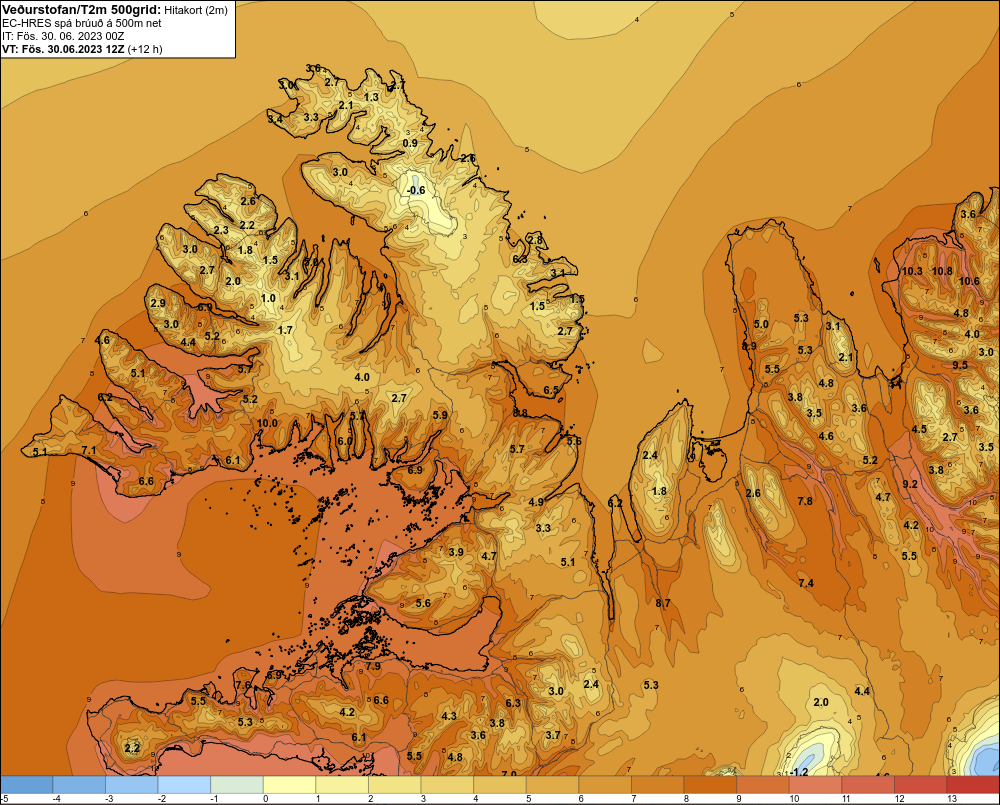Image resolution: width=1000 pixels, height=805 pixels.
Task: Select the '7.1' temperature label
Action: [89, 450]
